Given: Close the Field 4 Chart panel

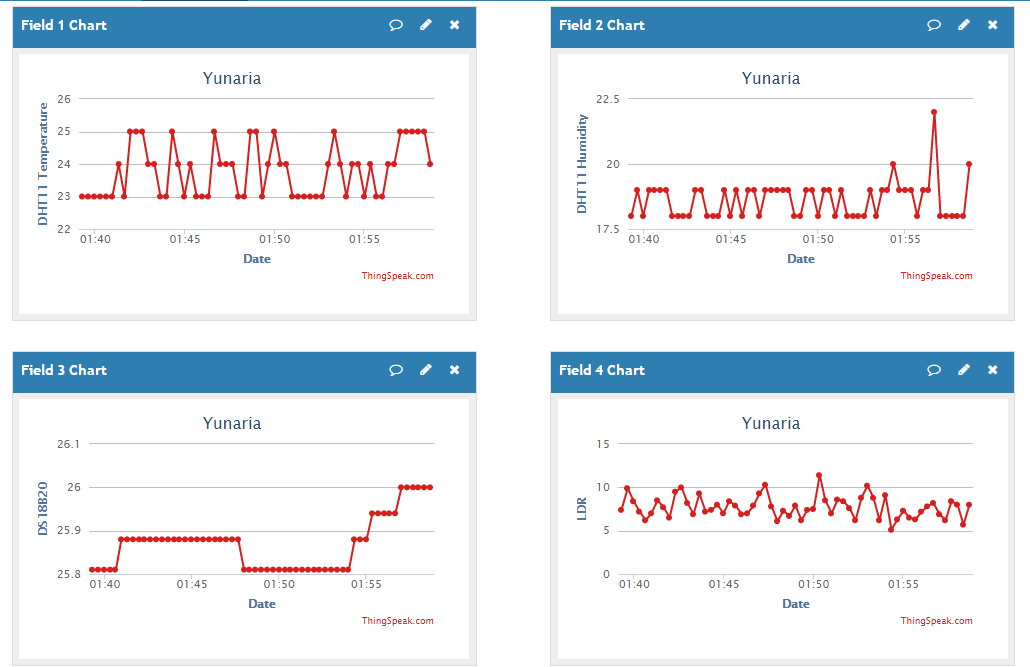Looking at the screenshot, I should click(x=993, y=370).
